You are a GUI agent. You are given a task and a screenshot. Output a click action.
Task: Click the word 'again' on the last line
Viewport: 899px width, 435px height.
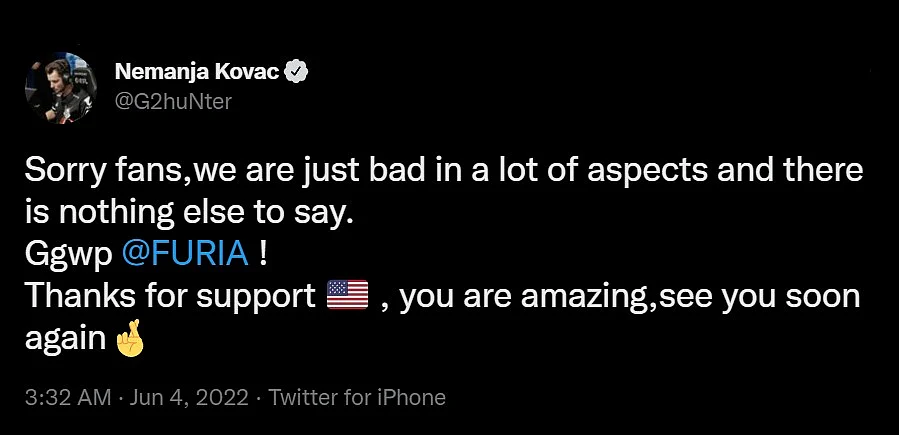(65, 340)
